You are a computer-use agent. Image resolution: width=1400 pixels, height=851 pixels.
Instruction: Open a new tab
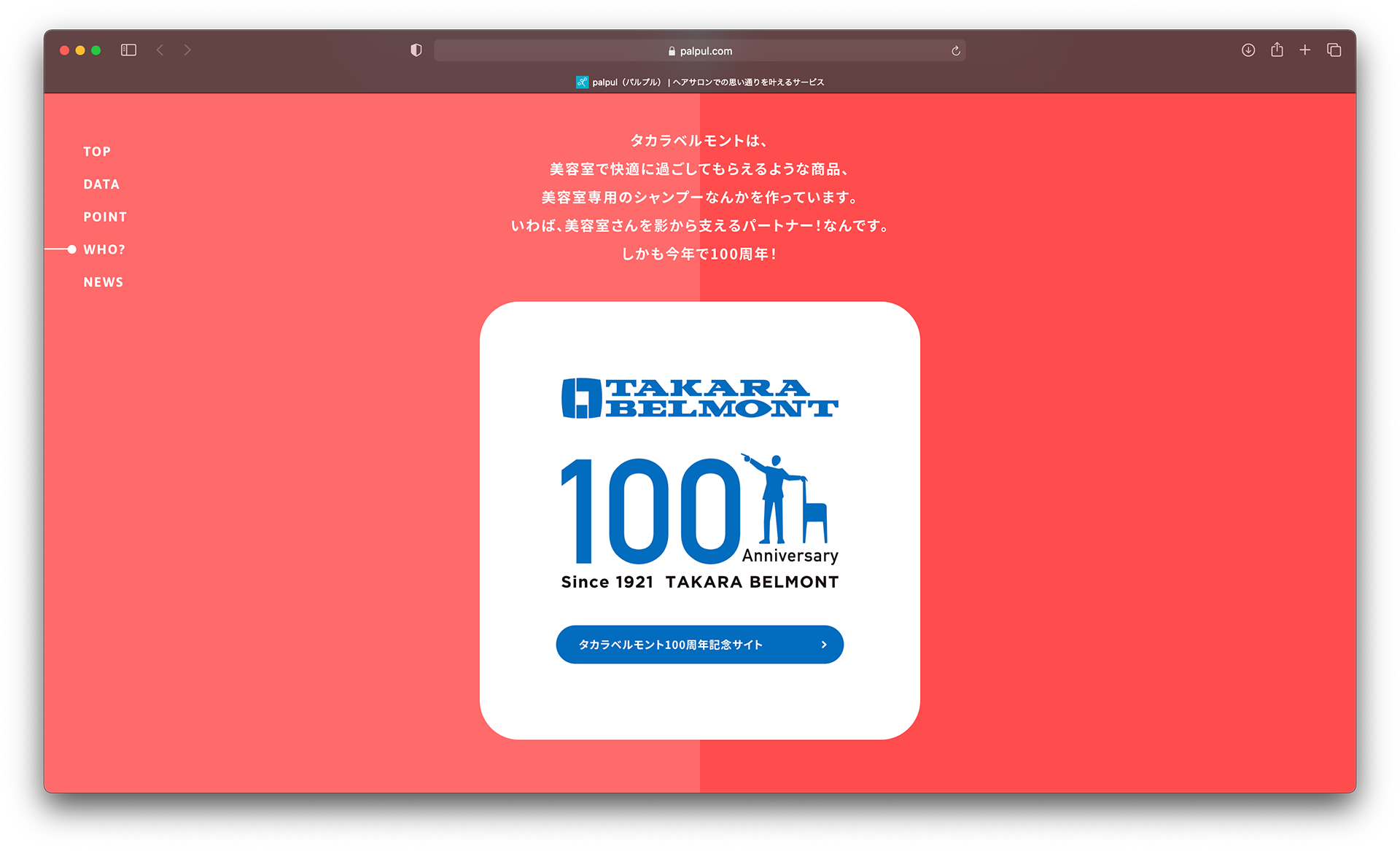1305,50
